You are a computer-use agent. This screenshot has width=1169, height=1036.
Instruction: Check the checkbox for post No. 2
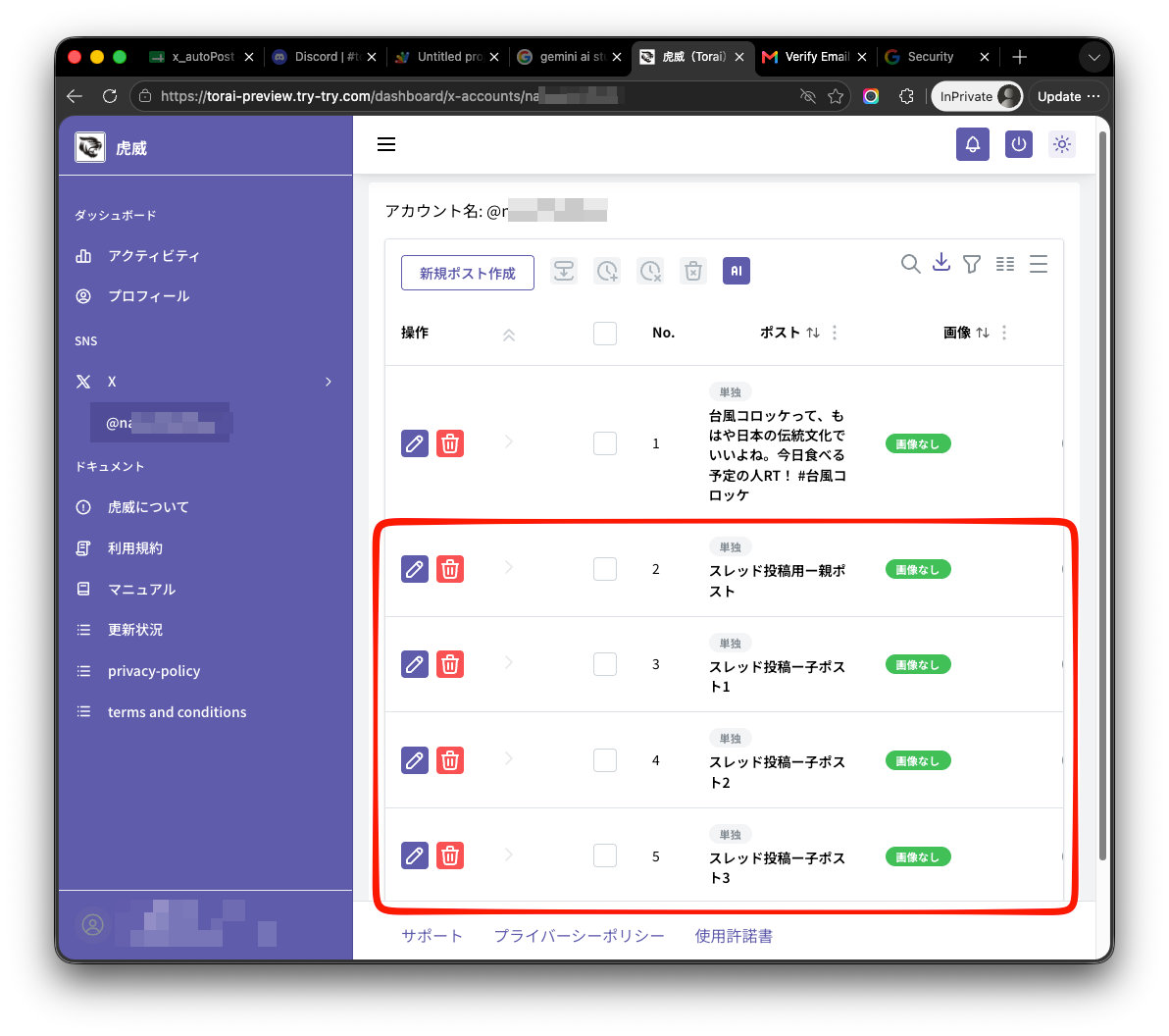(x=605, y=569)
